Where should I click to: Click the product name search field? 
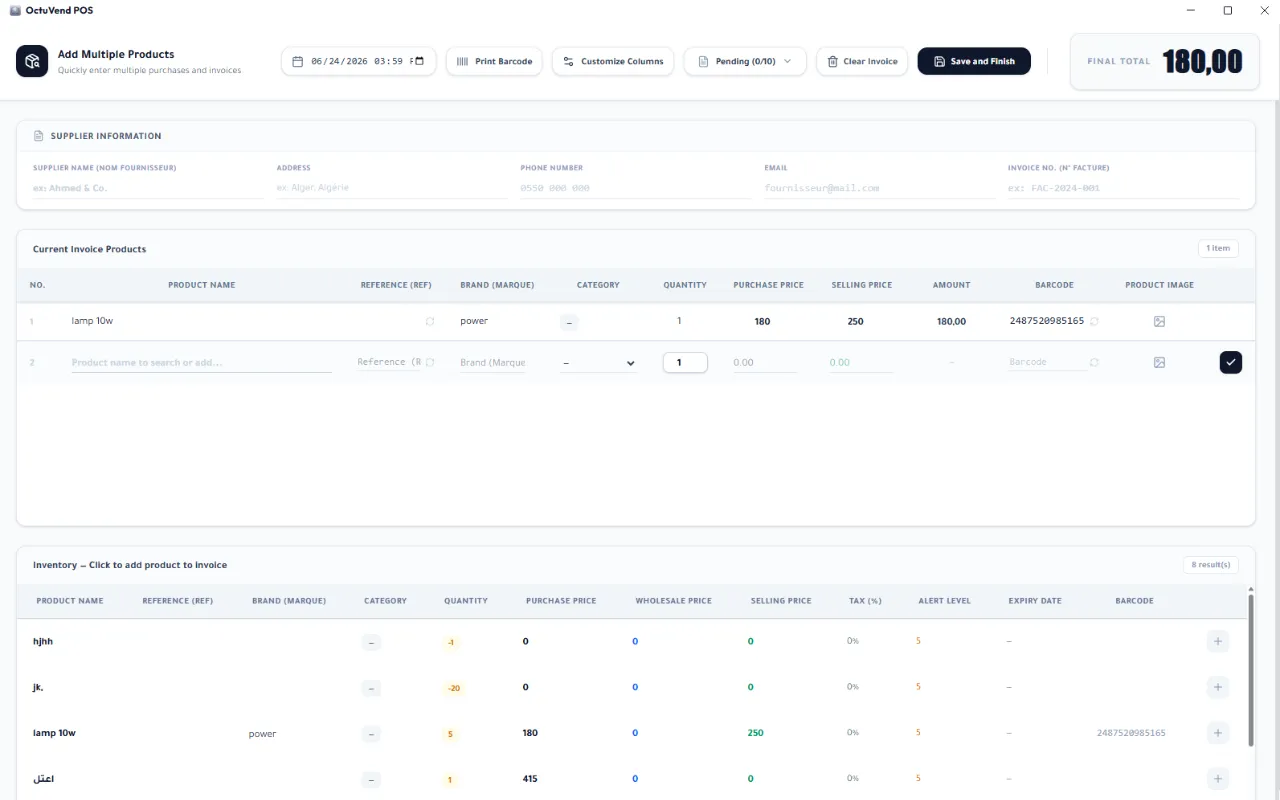click(201, 363)
